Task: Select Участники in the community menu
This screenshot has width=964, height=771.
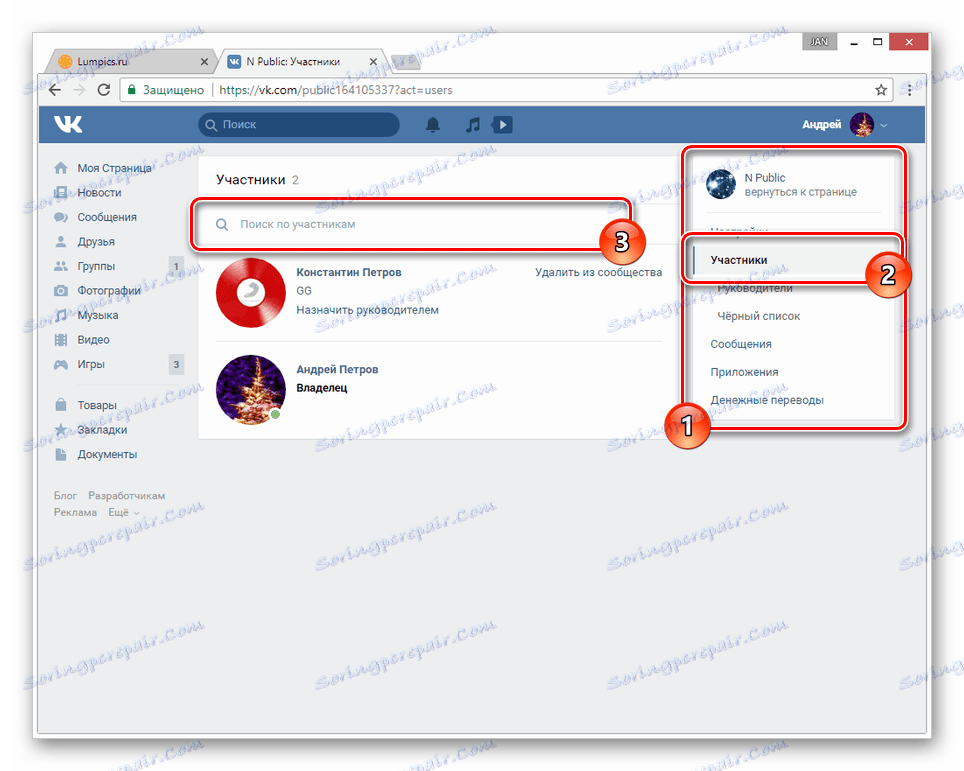Action: pos(738,260)
